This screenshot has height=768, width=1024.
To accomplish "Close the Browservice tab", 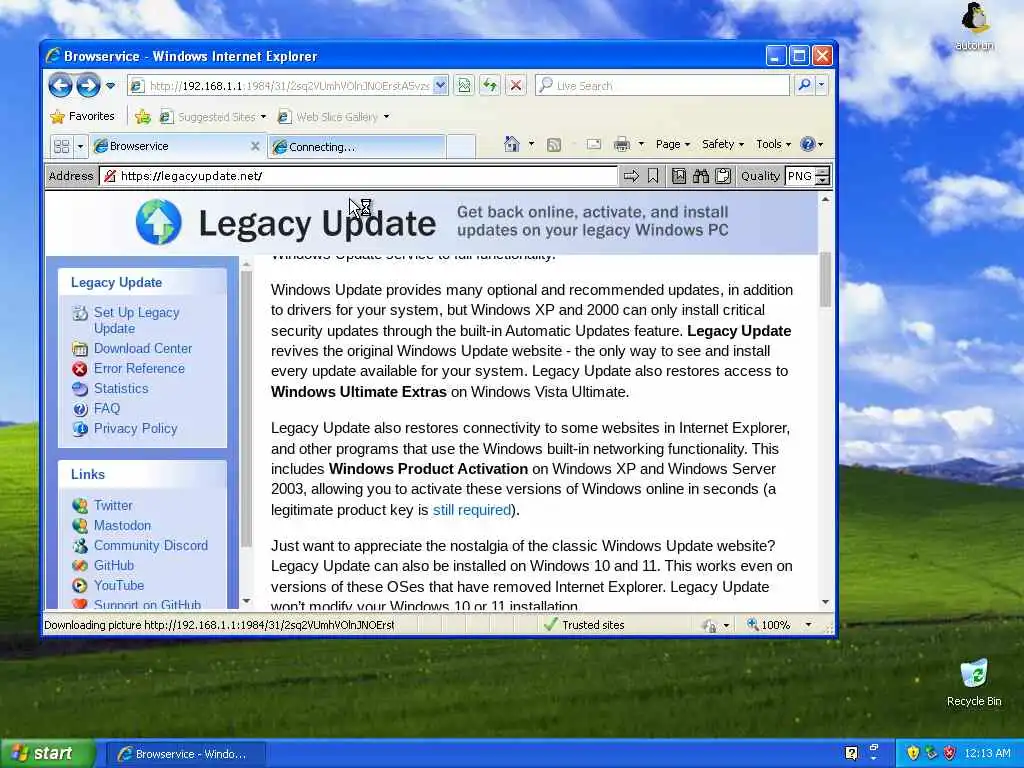I will tap(255, 146).
